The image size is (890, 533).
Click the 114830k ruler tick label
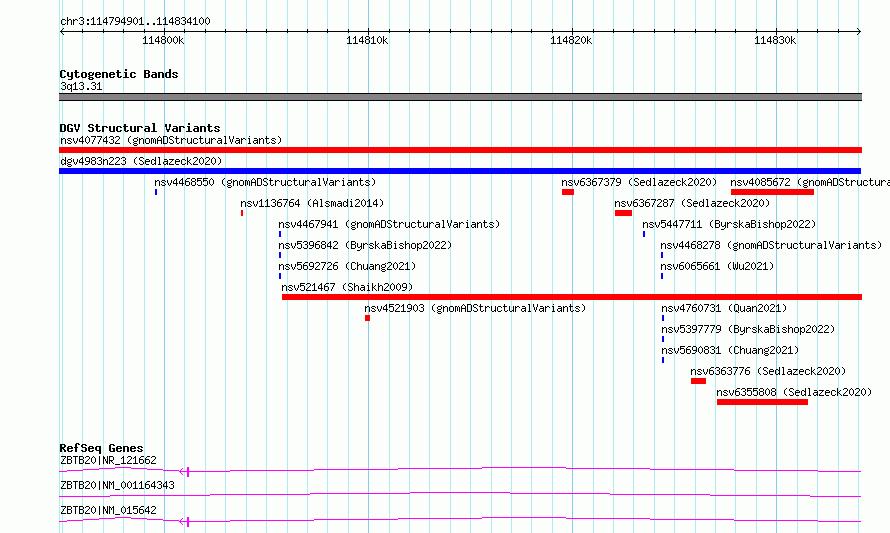pos(775,40)
